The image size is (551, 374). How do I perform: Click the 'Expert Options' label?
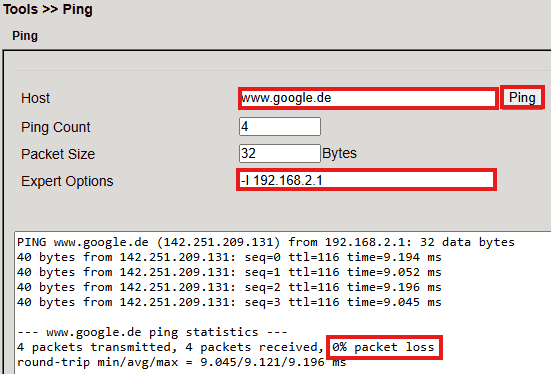(x=67, y=181)
